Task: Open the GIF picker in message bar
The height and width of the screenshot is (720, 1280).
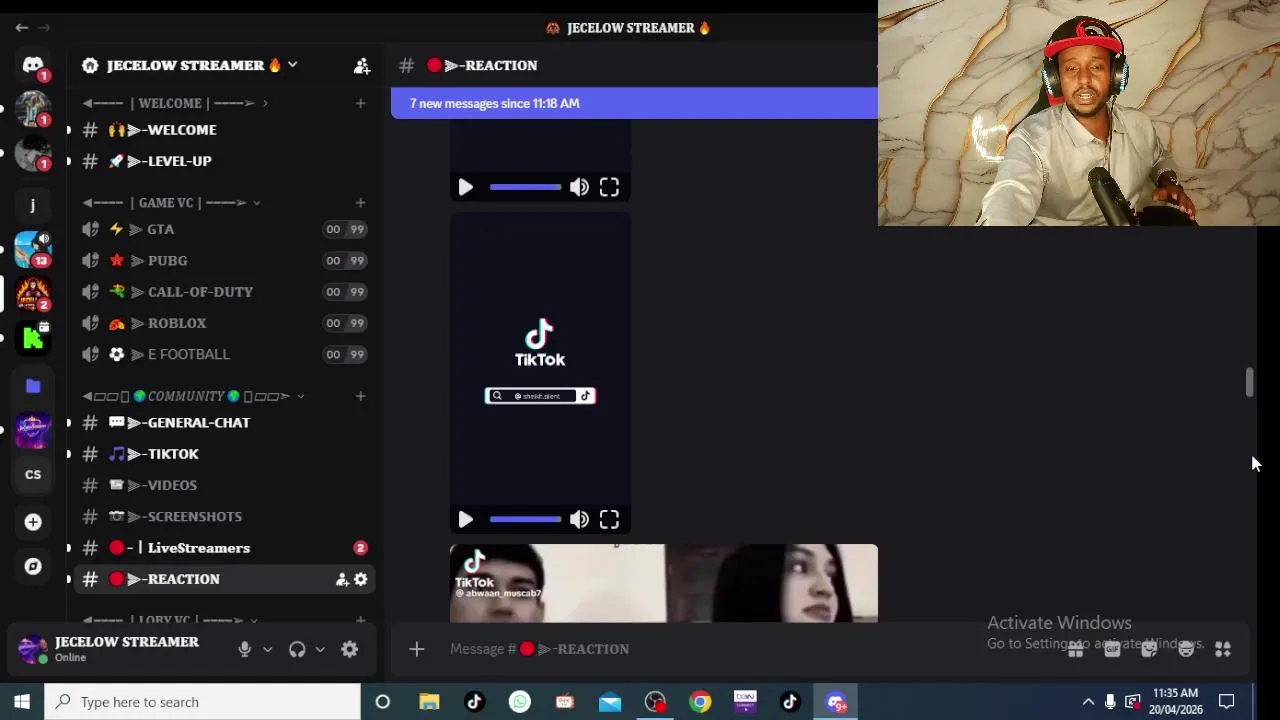Action: pos(1112,650)
